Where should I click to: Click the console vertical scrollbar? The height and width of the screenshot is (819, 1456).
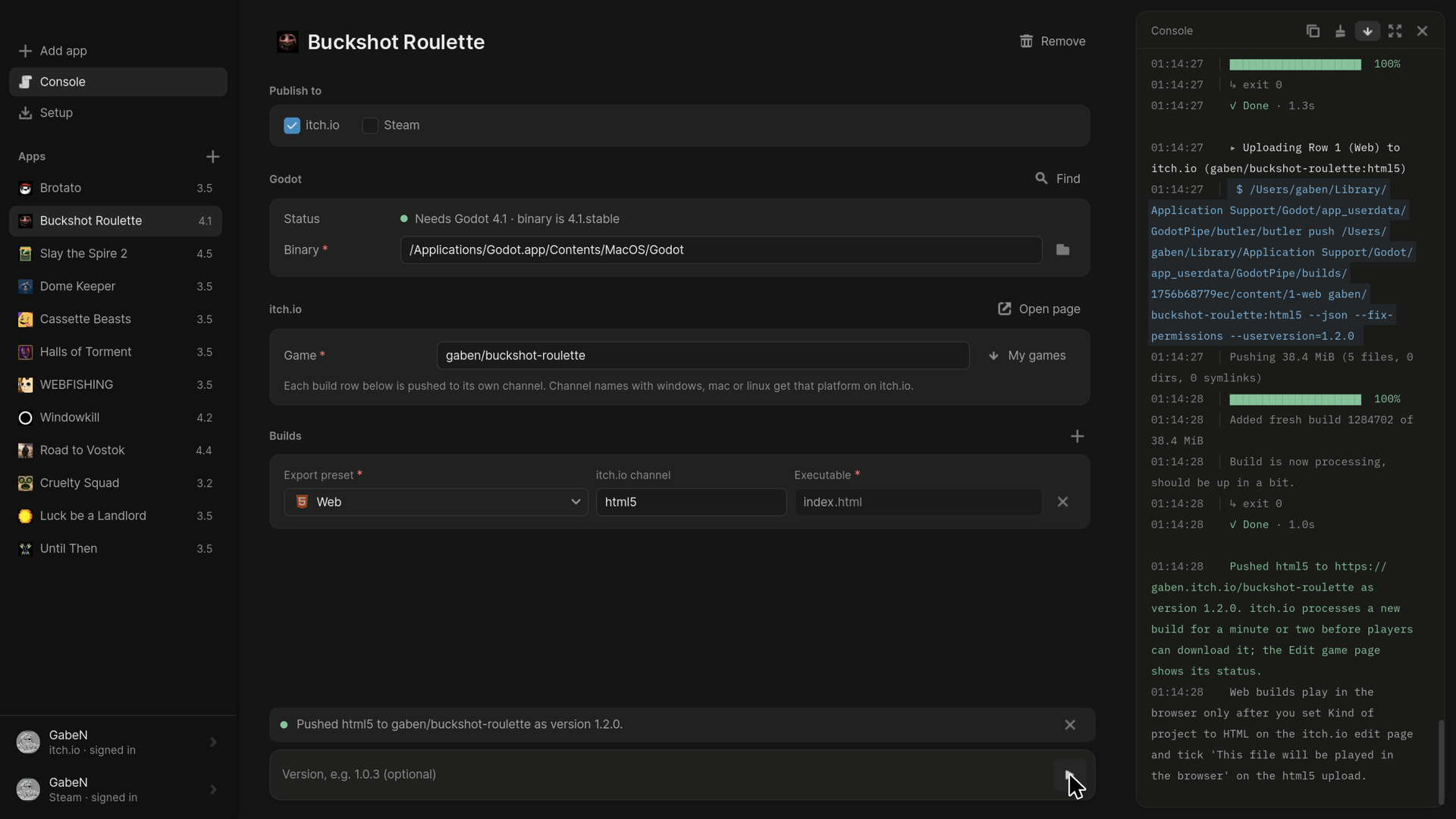[x=1441, y=762]
